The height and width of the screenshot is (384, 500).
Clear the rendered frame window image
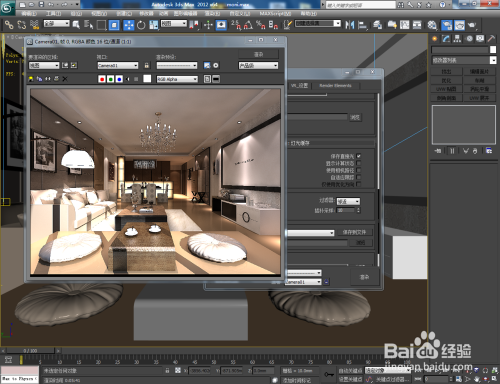pyautogui.click(x=65, y=79)
